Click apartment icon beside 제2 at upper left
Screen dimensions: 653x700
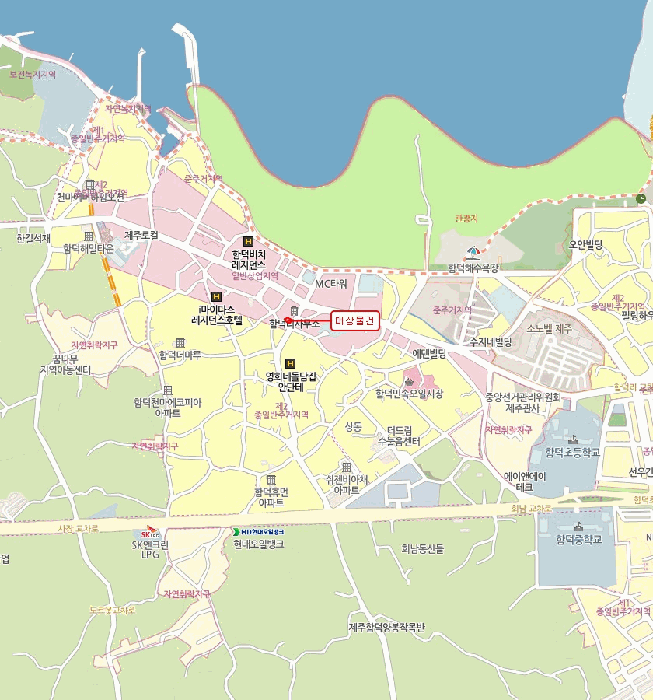[x=90, y=184]
